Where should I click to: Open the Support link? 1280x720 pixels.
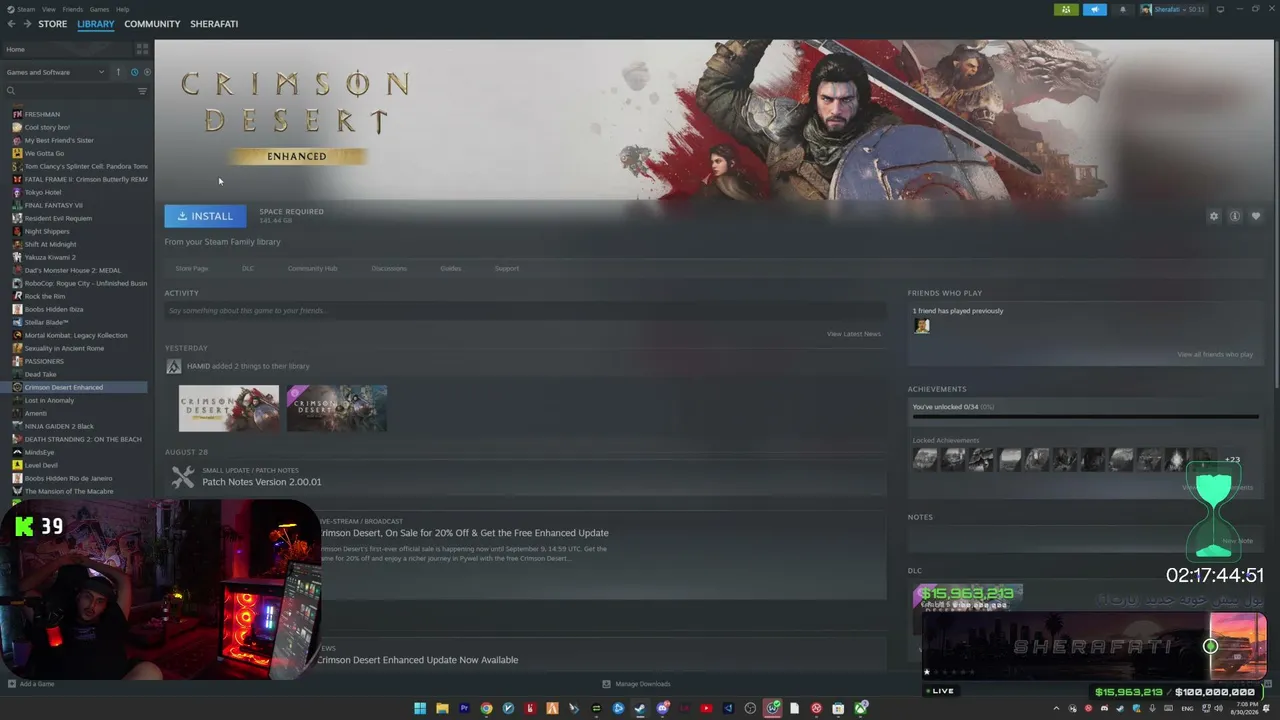tap(507, 268)
